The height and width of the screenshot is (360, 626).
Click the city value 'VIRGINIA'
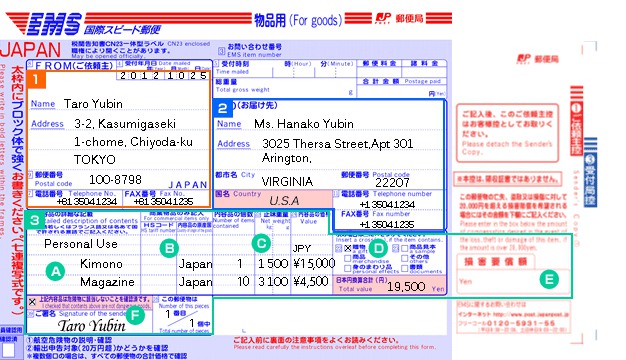coord(287,182)
